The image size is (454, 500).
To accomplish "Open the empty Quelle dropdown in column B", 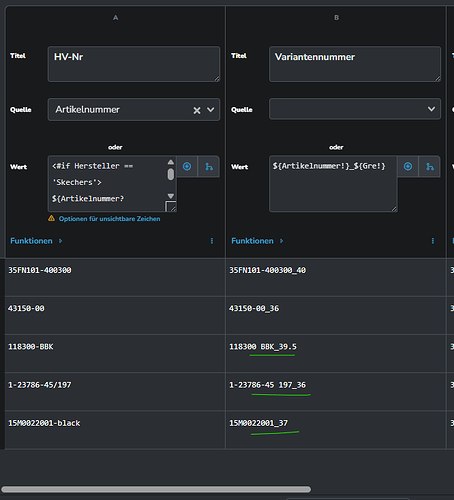I will [355, 109].
